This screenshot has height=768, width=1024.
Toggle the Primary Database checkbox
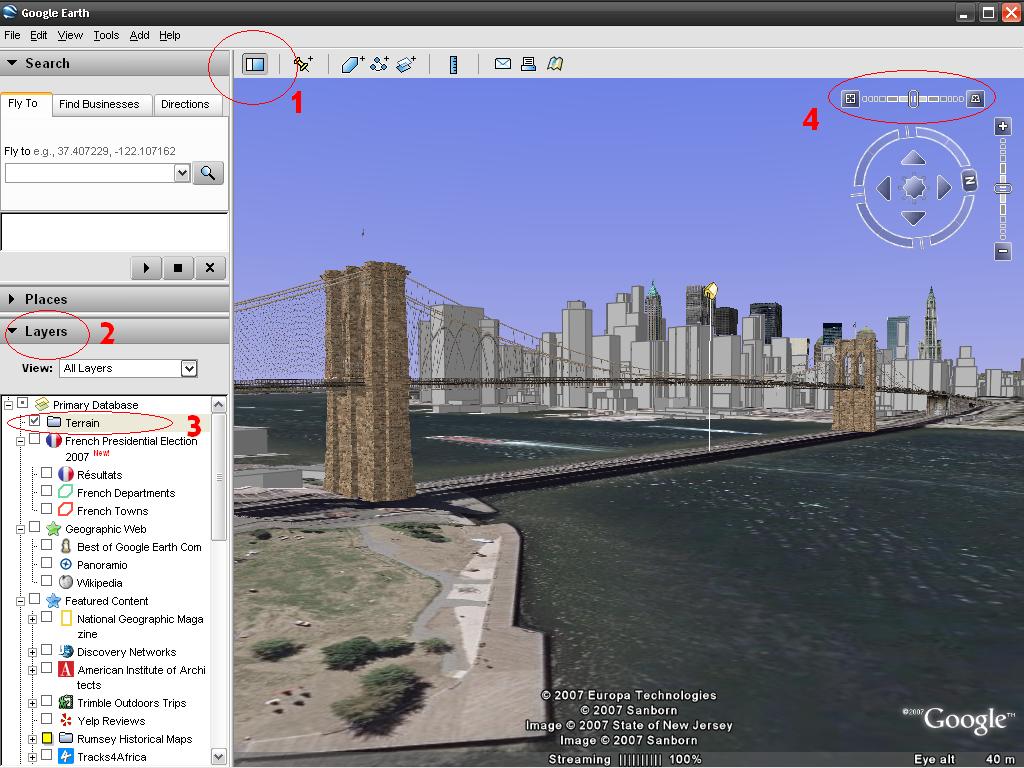click(x=23, y=403)
